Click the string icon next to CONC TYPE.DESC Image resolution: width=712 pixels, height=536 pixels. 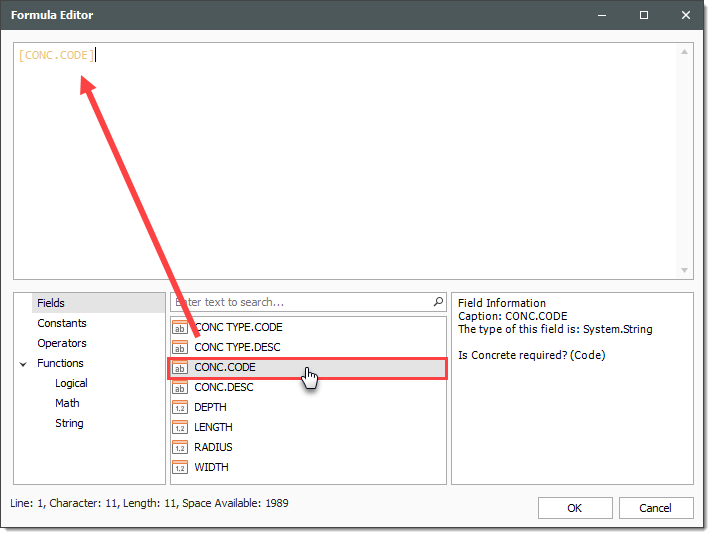180,348
